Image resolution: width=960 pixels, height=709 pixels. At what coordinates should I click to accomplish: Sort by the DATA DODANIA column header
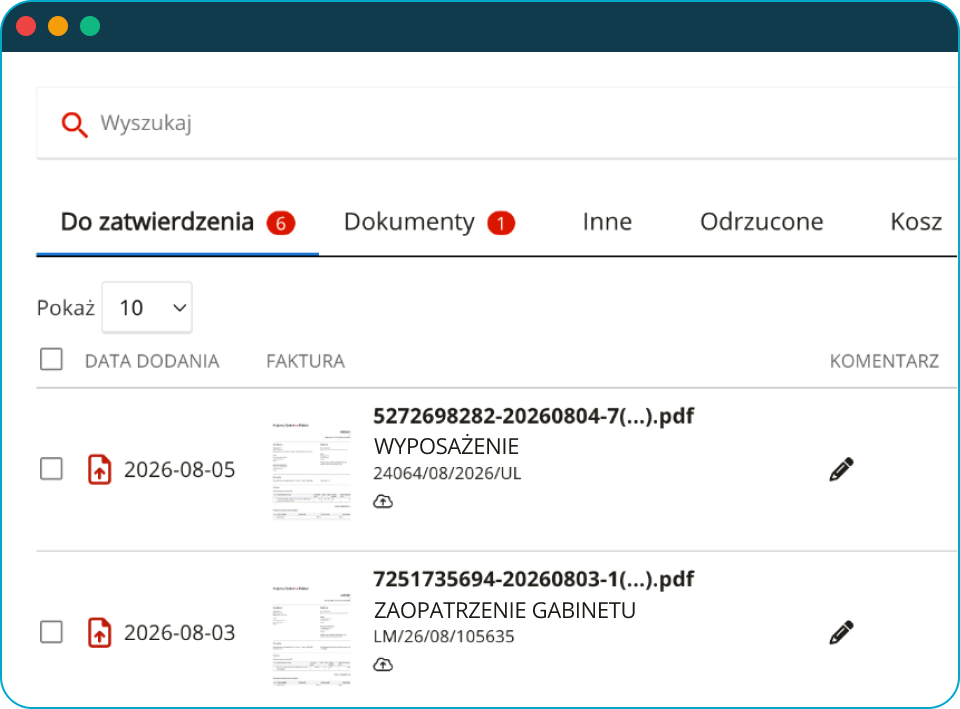click(152, 361)
